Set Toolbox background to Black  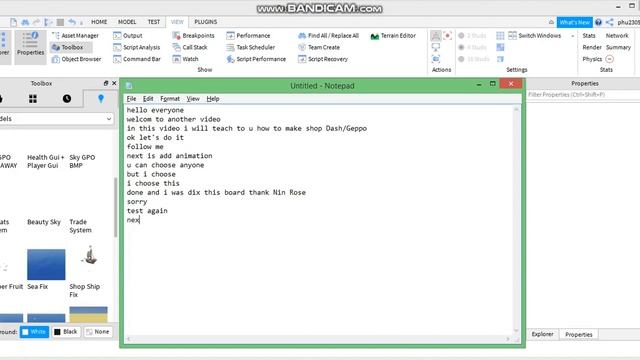point(66,332)
